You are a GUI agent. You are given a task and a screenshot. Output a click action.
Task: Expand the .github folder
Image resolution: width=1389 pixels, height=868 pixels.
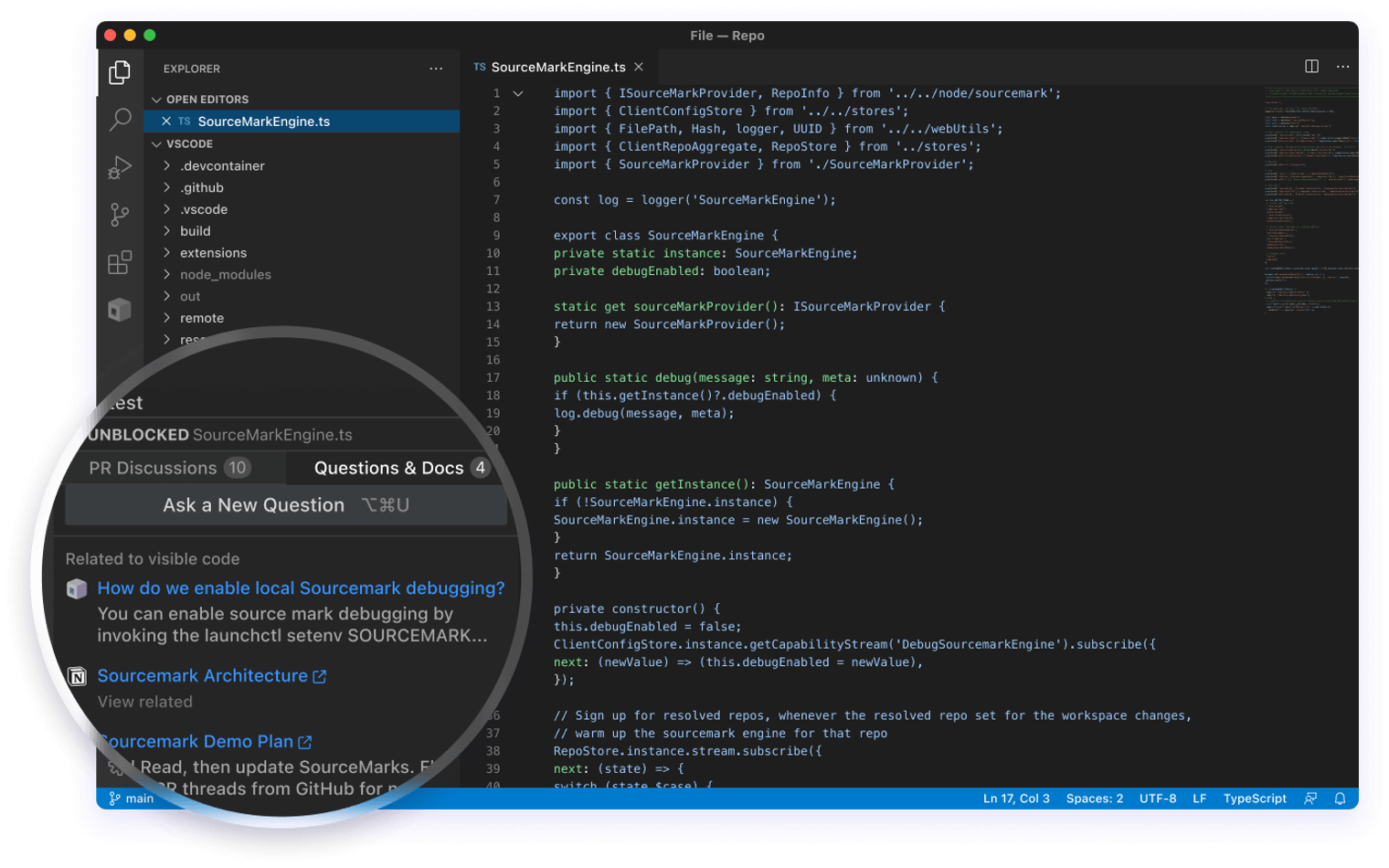pyautogui.click(x=167, y=187)
